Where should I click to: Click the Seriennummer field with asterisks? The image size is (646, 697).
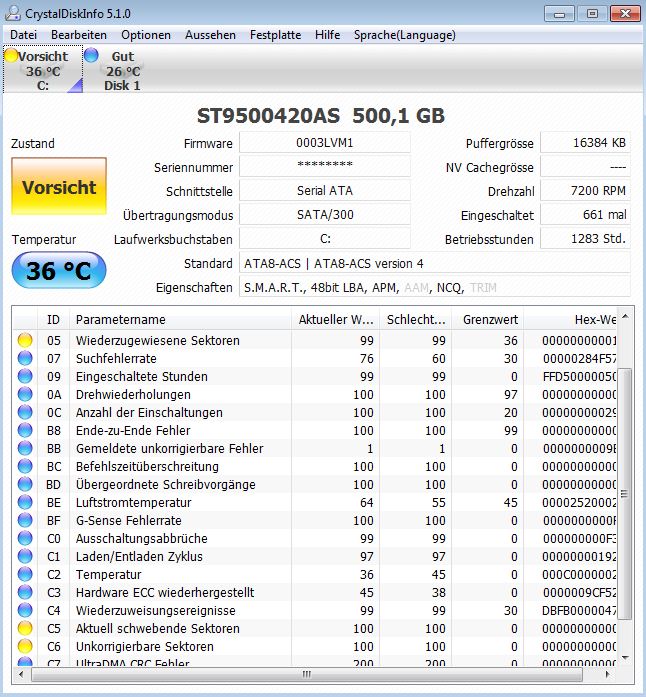click(x=325, y=167)
